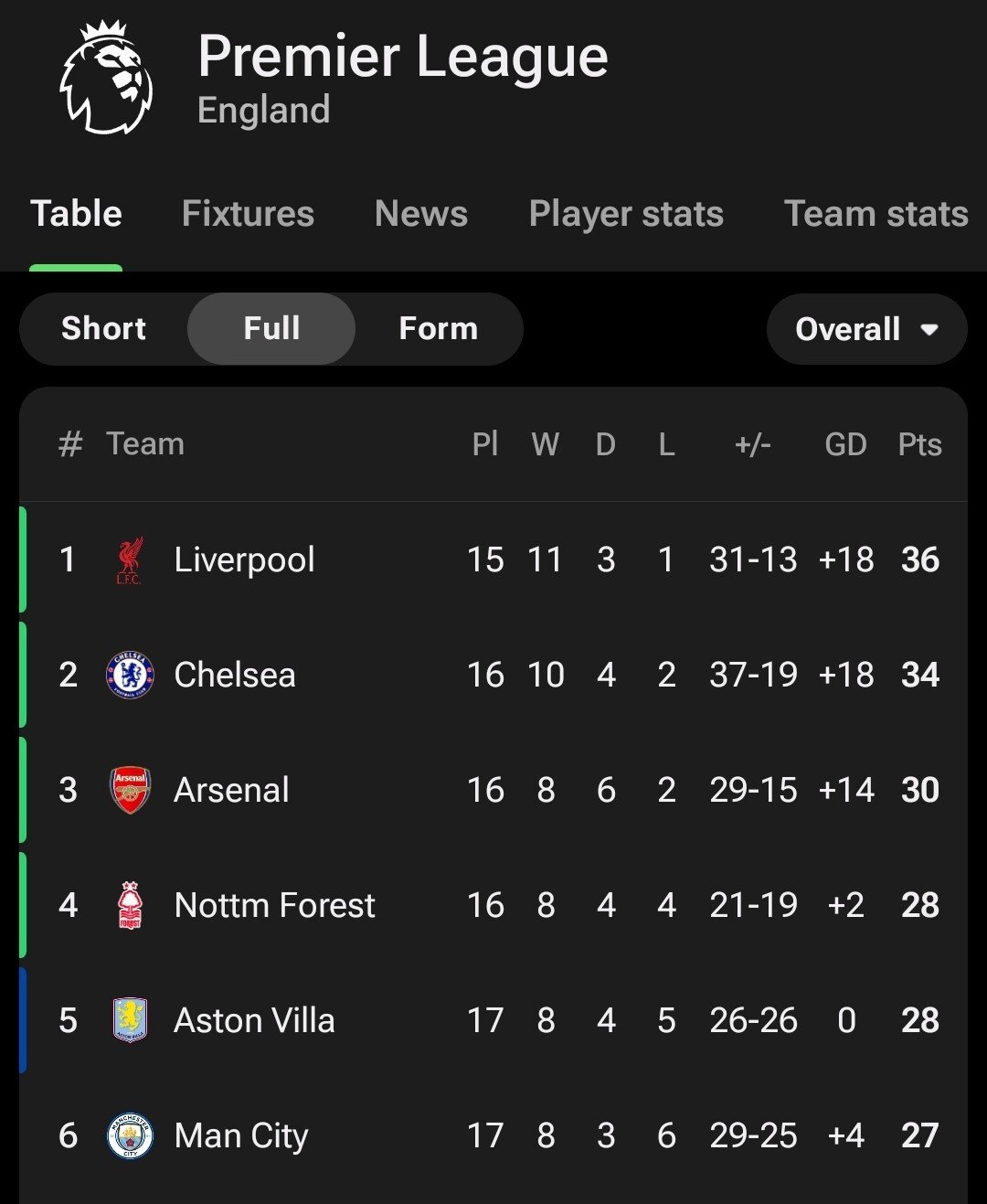Expand the dropdown arrow beside Overall
987x1204 pixels.
click(929, 330)
